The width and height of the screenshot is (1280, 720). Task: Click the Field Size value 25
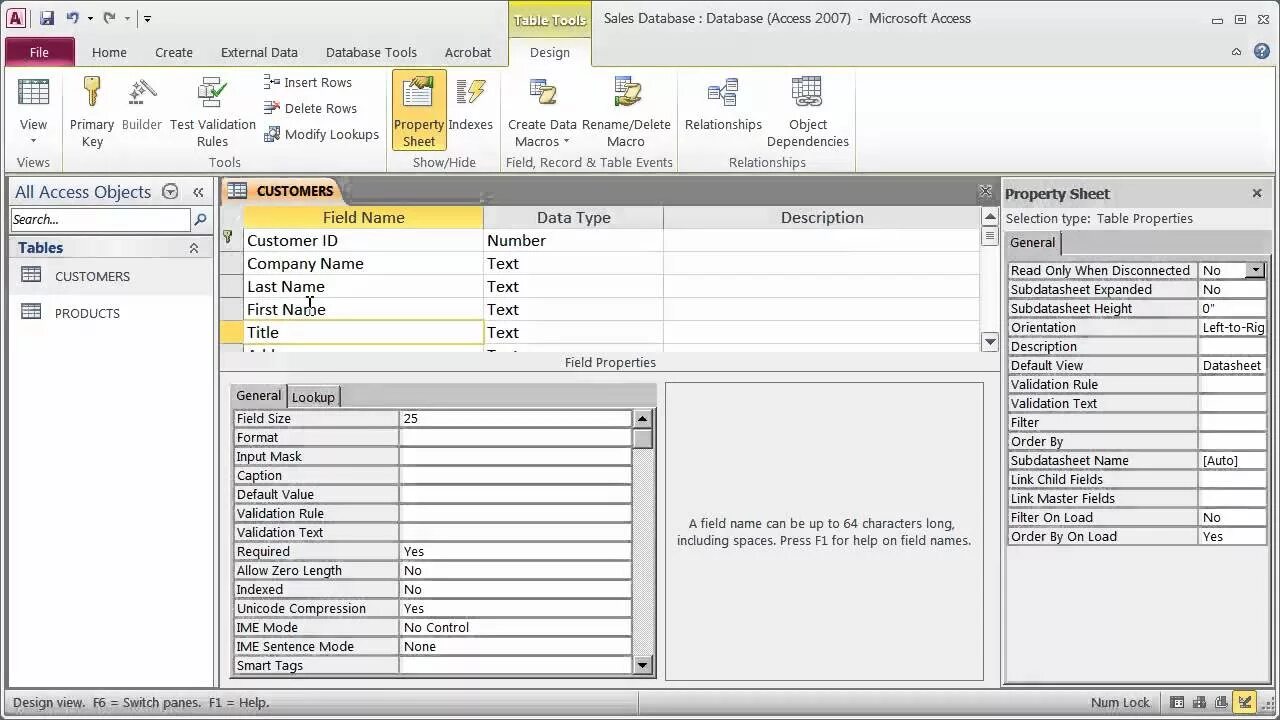pos(515,418)
